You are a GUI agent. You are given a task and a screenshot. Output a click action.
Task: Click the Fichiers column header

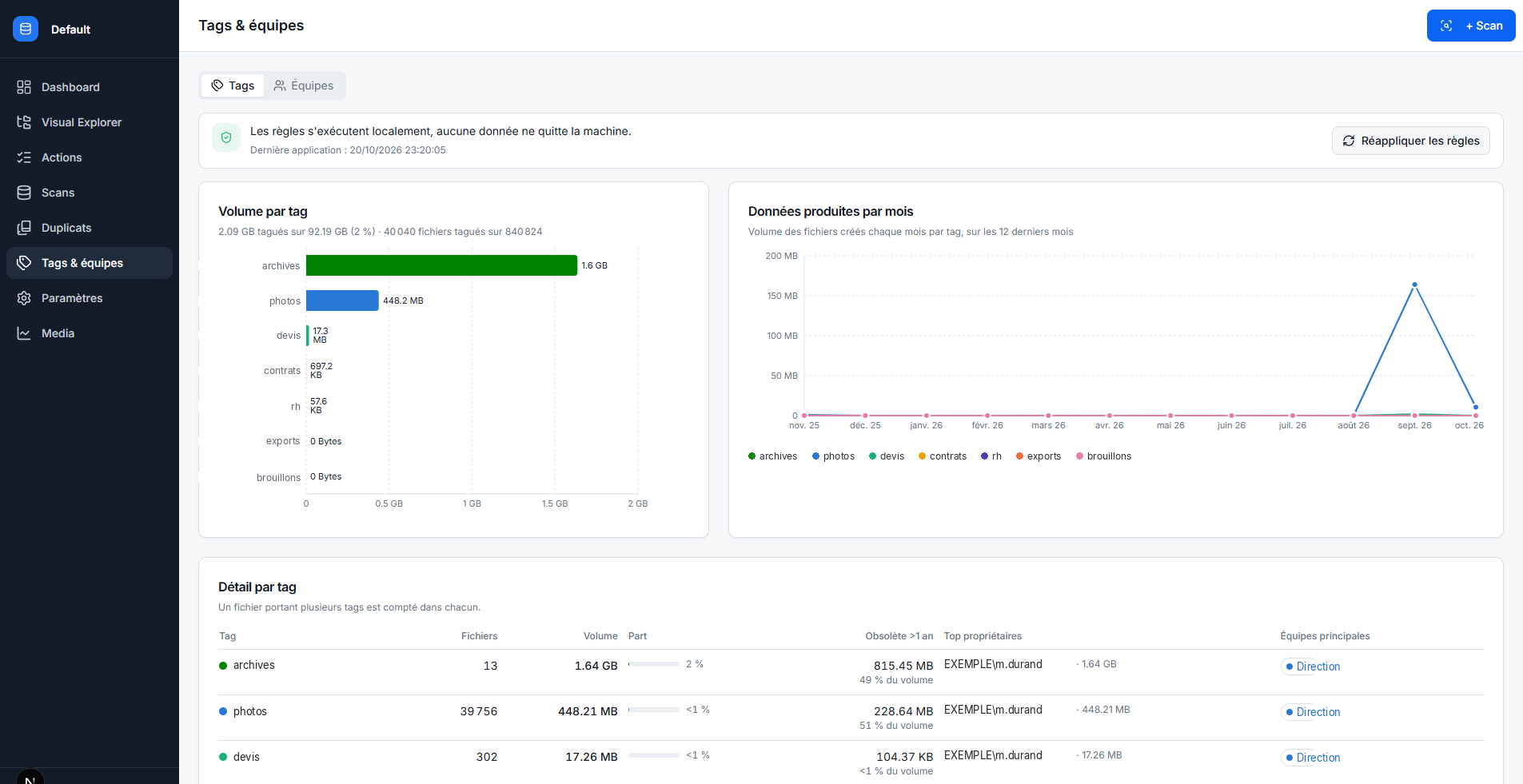[479, 636]
